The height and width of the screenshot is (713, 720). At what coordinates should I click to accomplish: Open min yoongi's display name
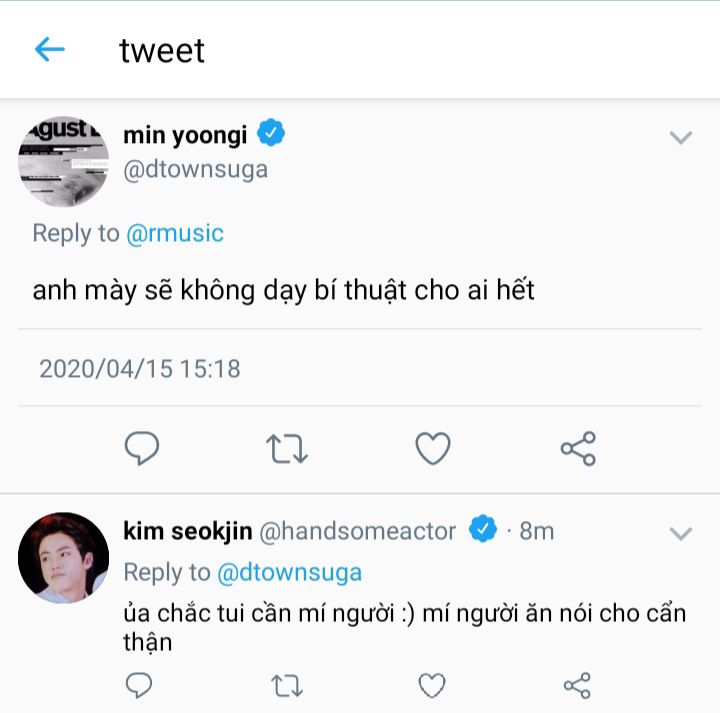(185, 134)
